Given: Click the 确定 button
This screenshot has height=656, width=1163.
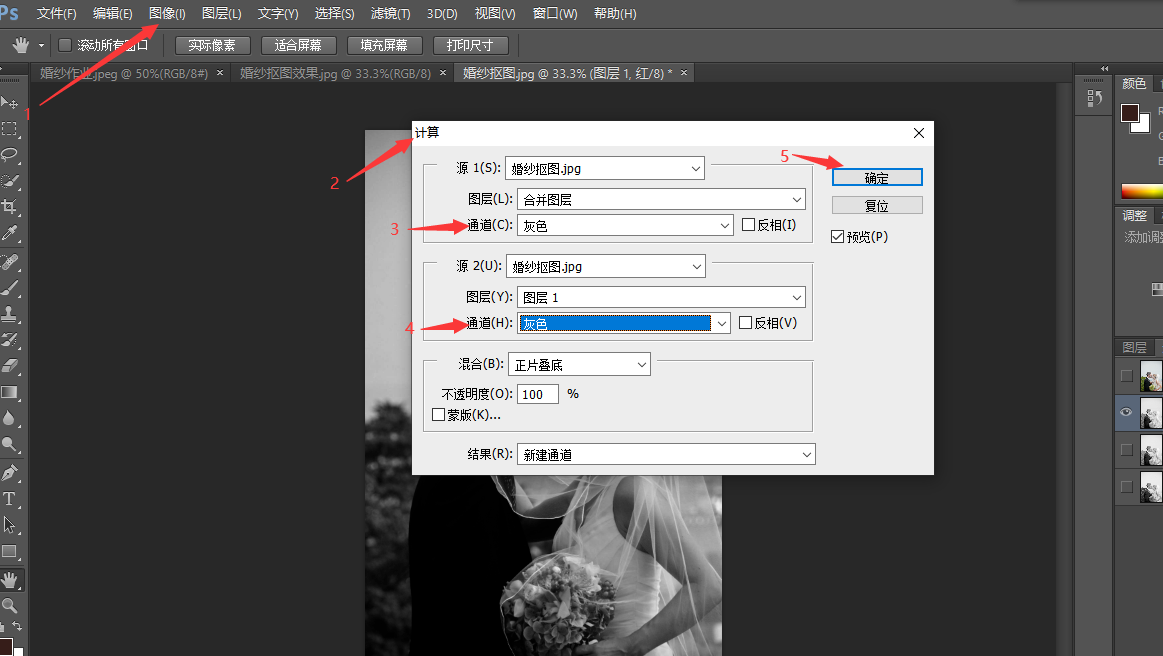Looking at the screenshot, I should [x=876, y=176].
